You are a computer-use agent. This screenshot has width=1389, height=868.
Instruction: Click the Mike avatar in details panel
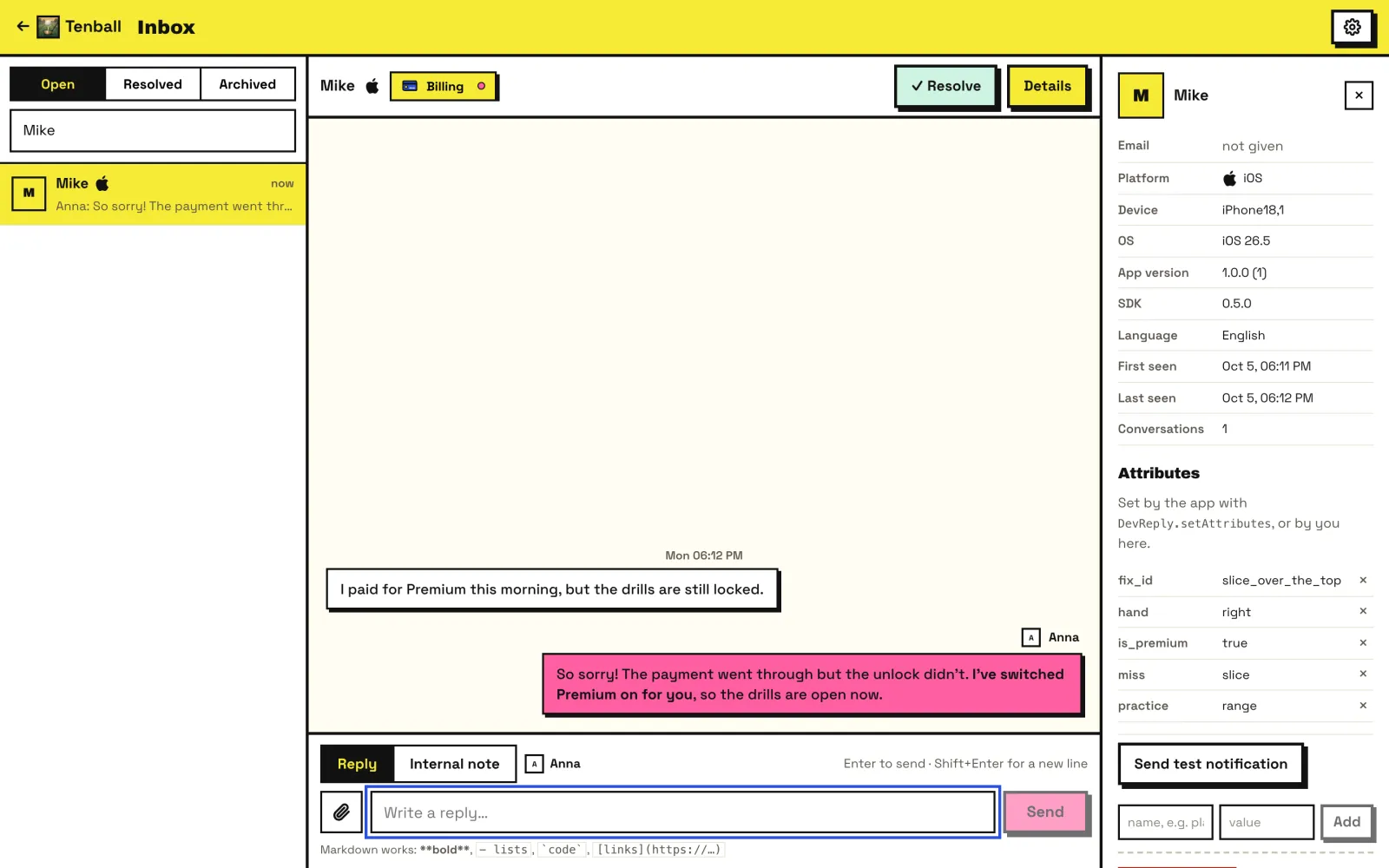point(1141,95)
